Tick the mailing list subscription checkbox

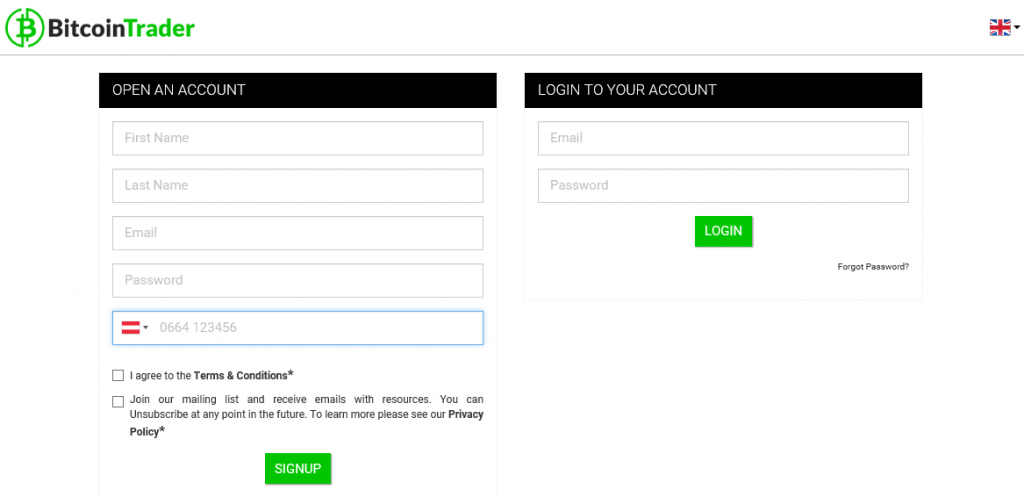(118, 402)
